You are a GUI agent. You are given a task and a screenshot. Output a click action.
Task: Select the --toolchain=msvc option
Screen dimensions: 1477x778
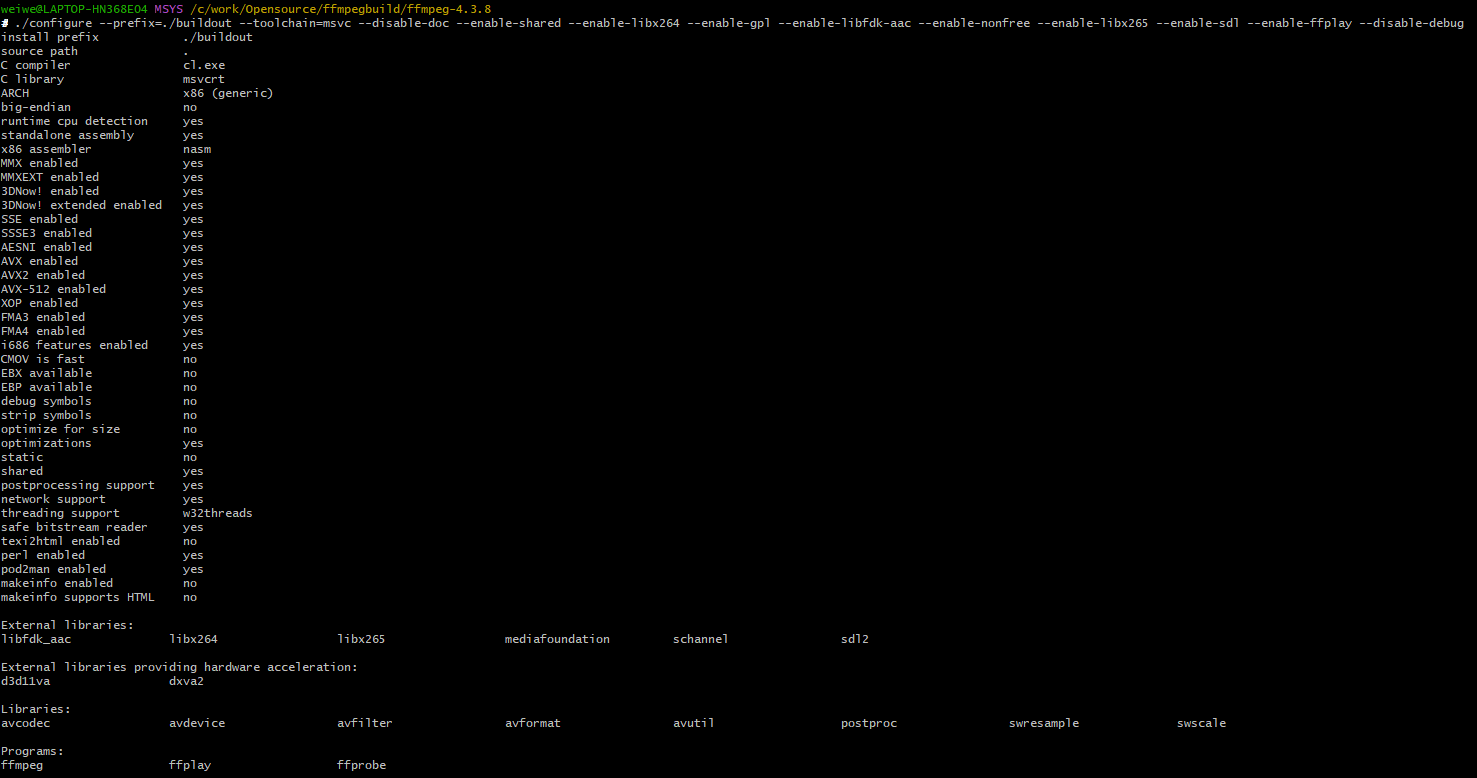click(x=295, y=23)
